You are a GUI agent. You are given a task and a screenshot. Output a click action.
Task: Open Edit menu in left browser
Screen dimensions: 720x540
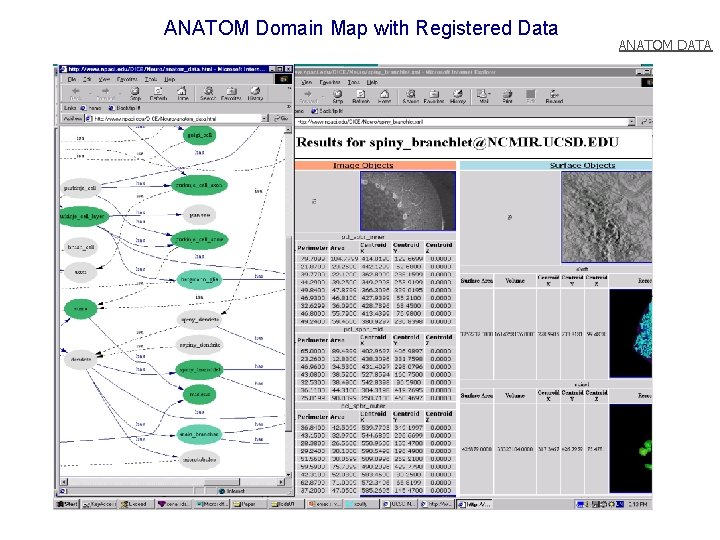87,79
